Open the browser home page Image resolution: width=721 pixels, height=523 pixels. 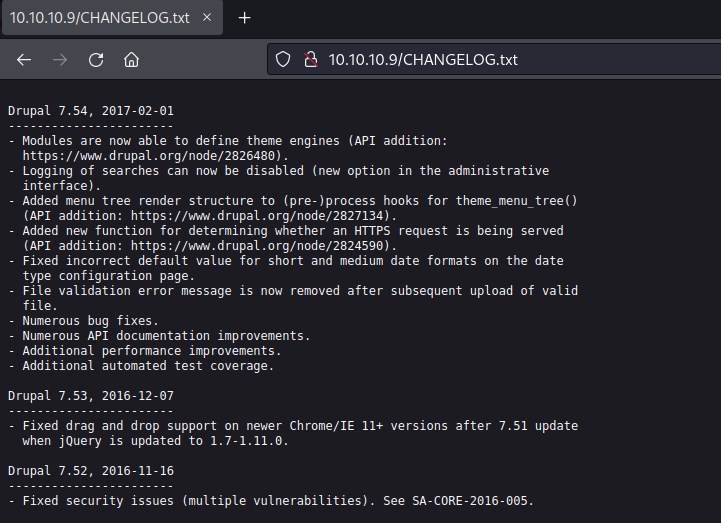coord(131,60)
